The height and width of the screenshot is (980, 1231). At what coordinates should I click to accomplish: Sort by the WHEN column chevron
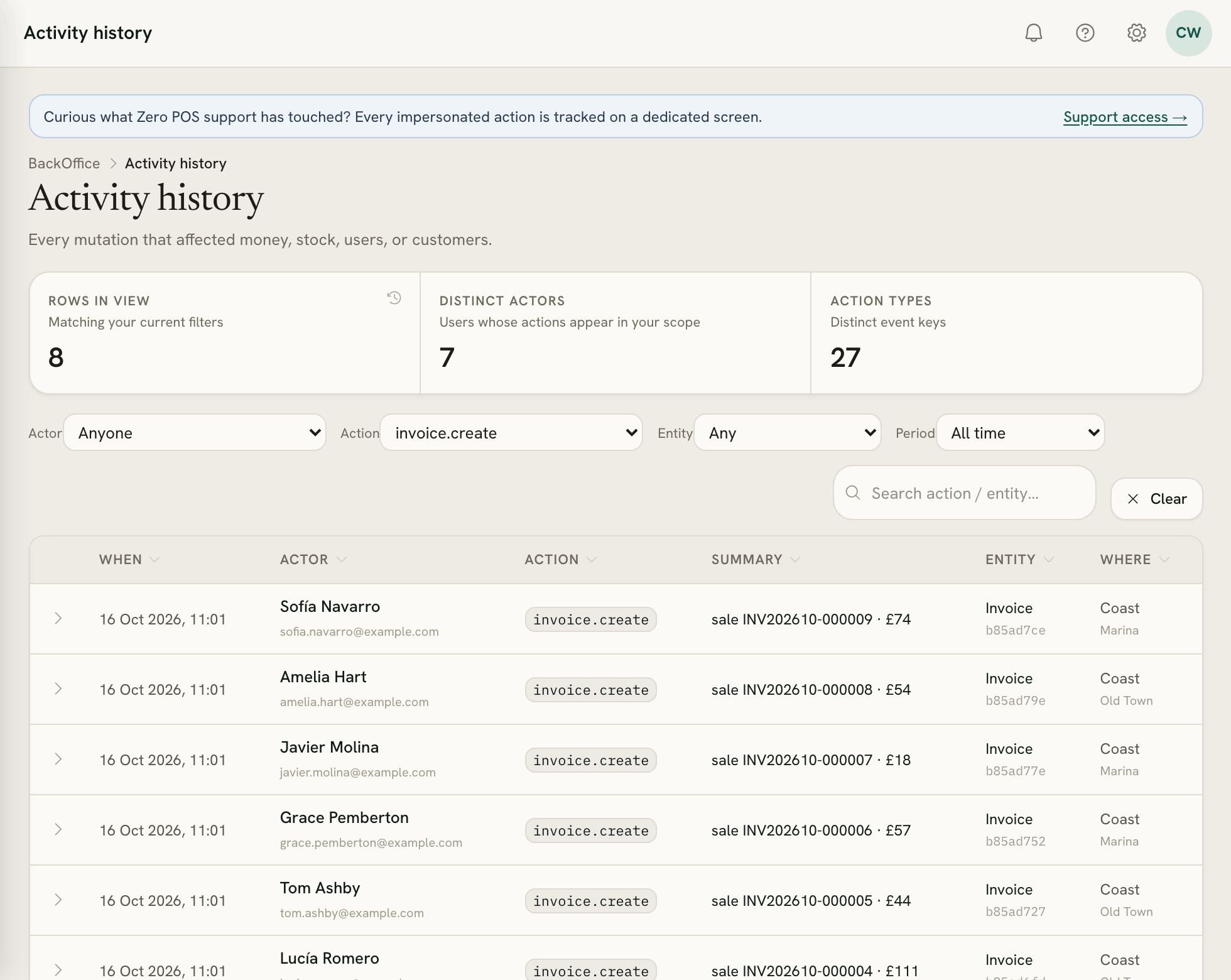[x=155, y=559]
